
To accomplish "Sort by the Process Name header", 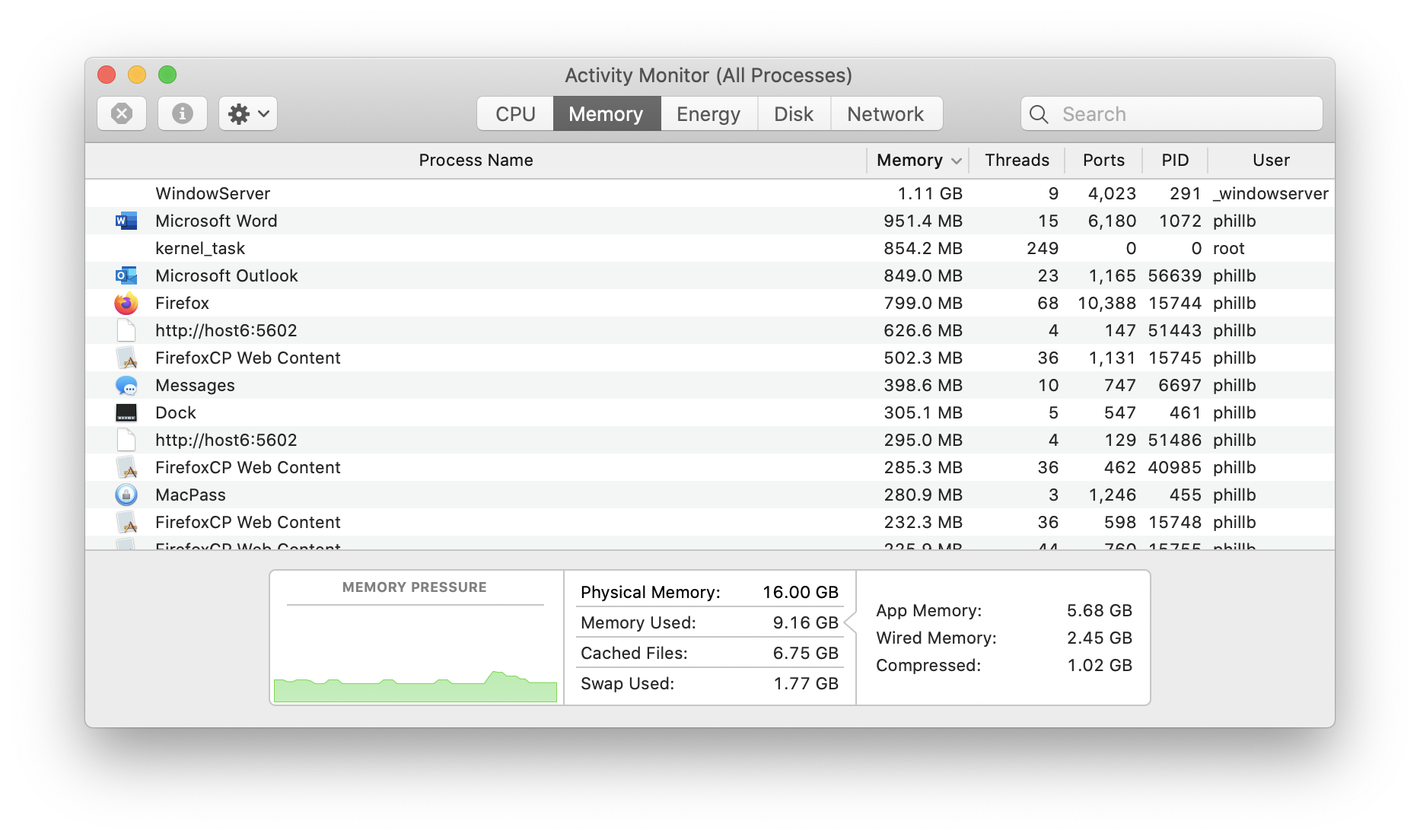I will pyautogui.click(x=476, y=161).
